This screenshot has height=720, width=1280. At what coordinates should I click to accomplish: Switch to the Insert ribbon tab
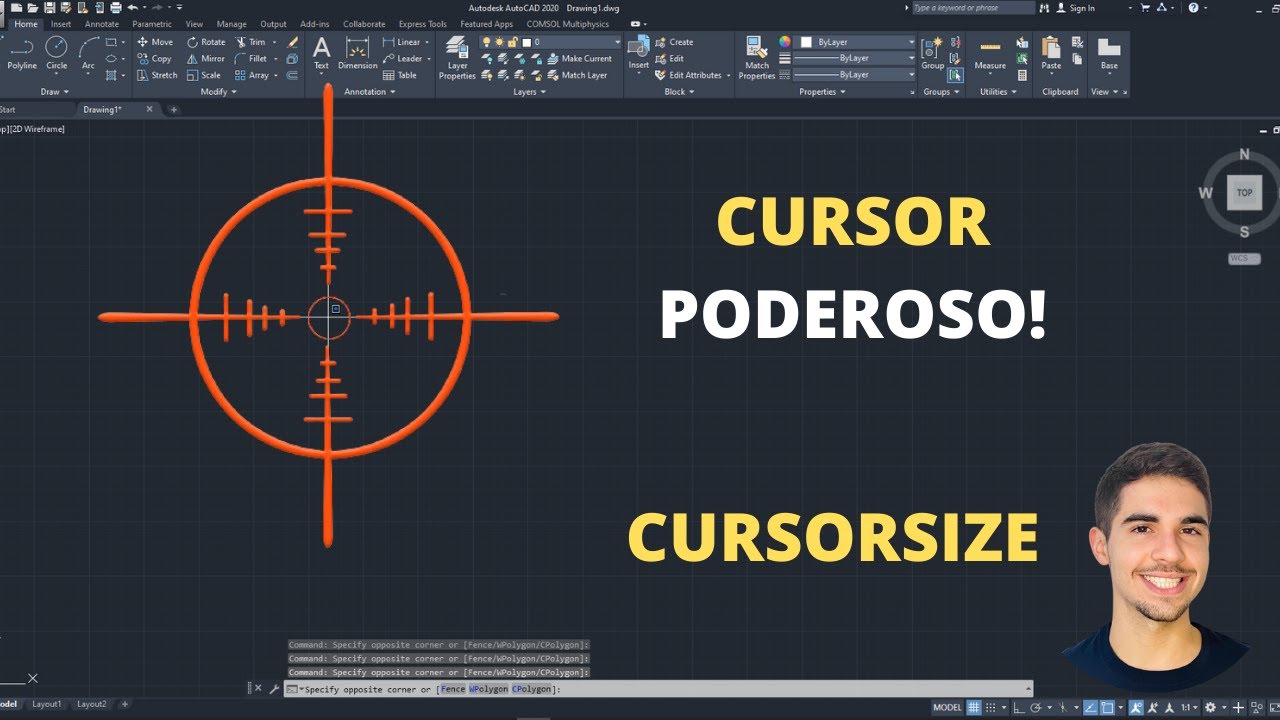61,24
